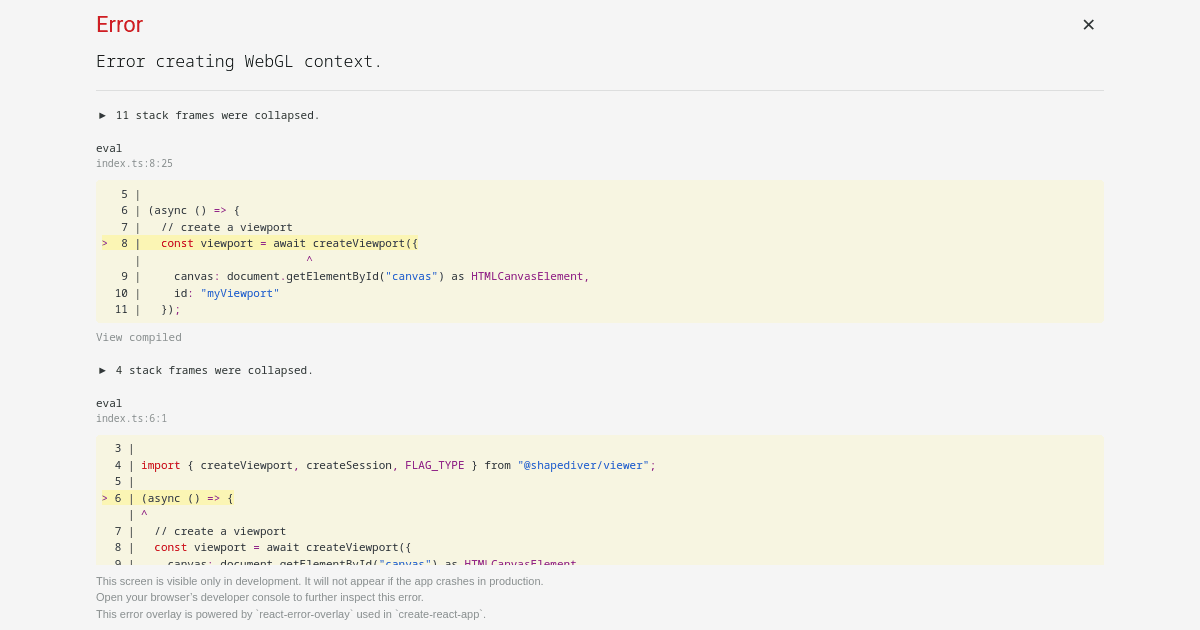Expand the 4 collapsed stack frames
Viewport: 1200px width, 630px height.
click(205, 370)
